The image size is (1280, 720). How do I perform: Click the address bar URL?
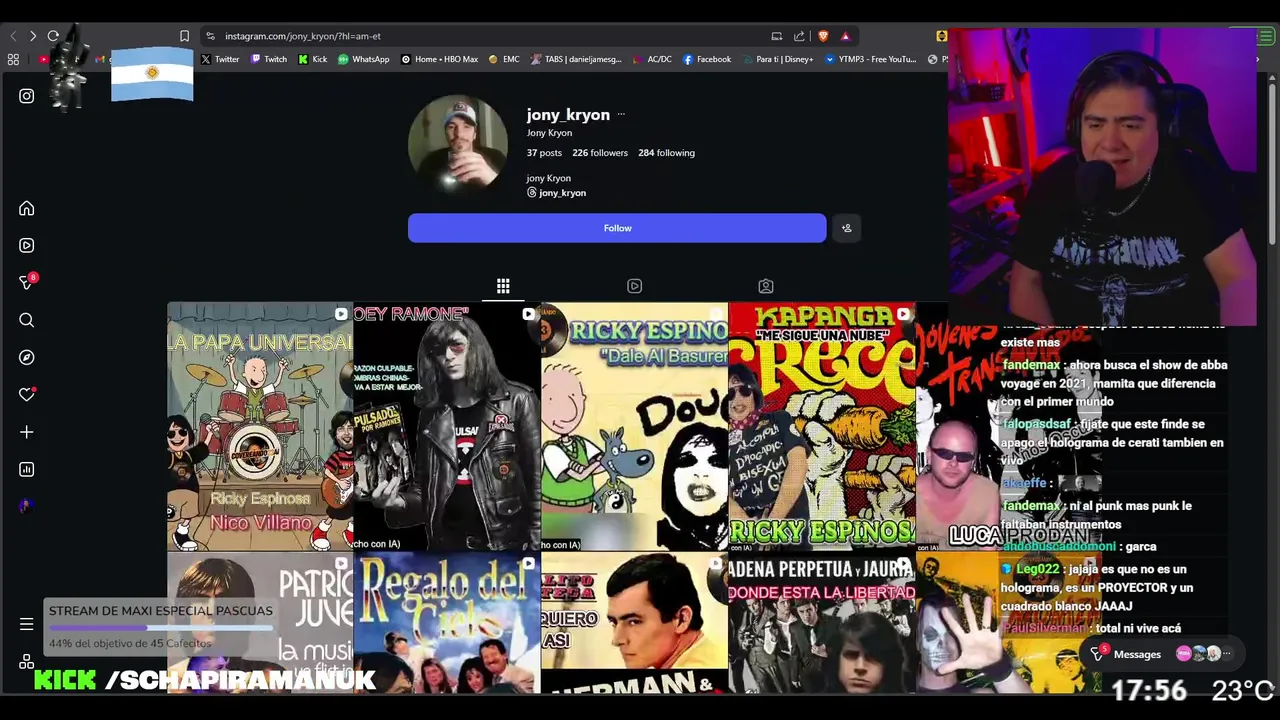click(x=303, y=36)
